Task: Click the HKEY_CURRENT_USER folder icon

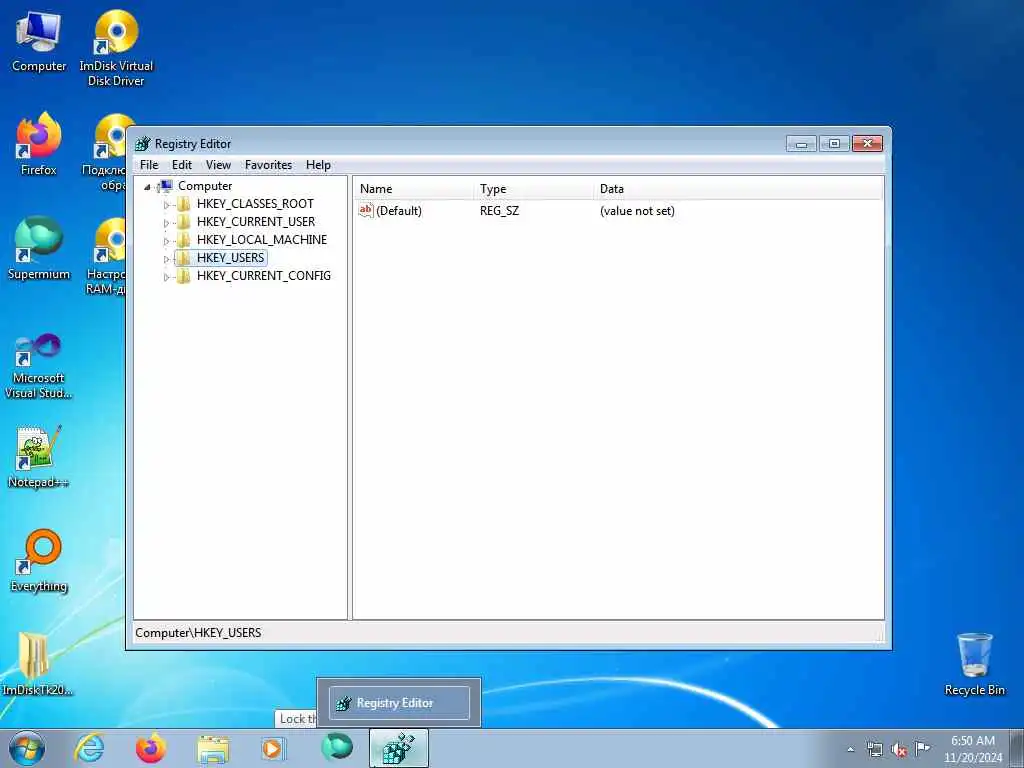Action: (x=184, y=222)
